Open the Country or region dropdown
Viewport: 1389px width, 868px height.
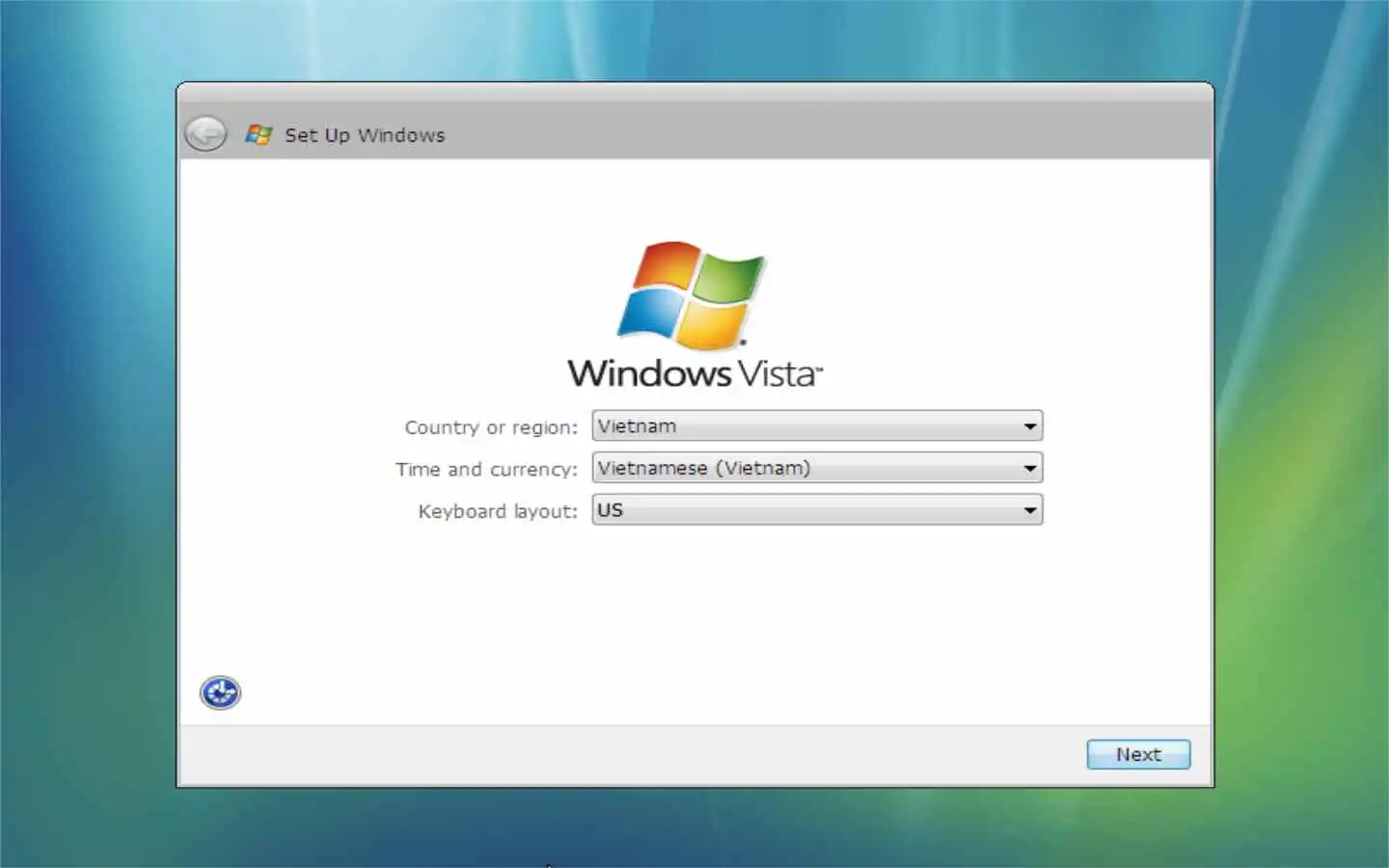point(817,425)
